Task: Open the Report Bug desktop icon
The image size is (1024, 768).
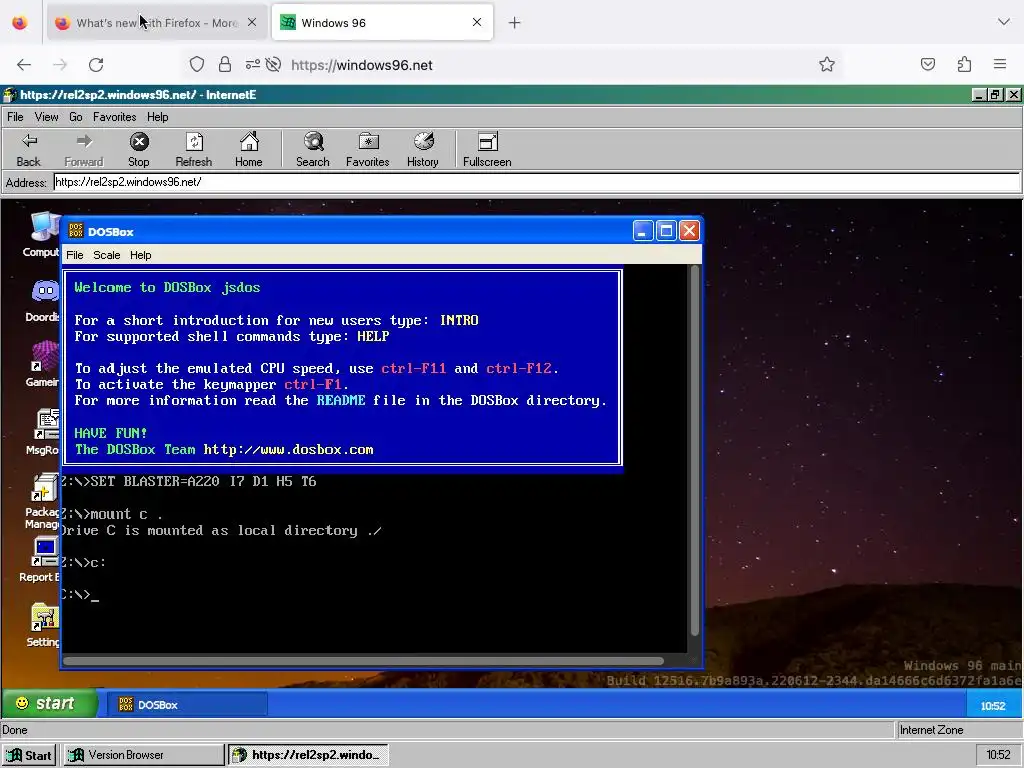Action: tap(40, 560)
